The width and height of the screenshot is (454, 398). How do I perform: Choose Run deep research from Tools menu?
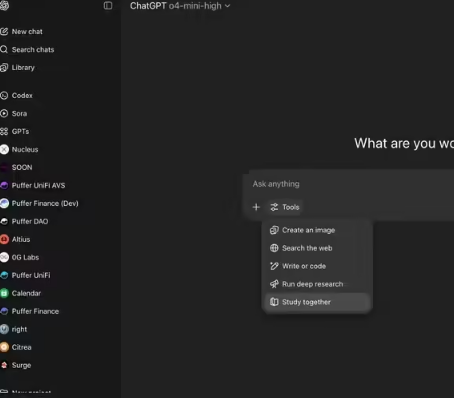[317, 284]
